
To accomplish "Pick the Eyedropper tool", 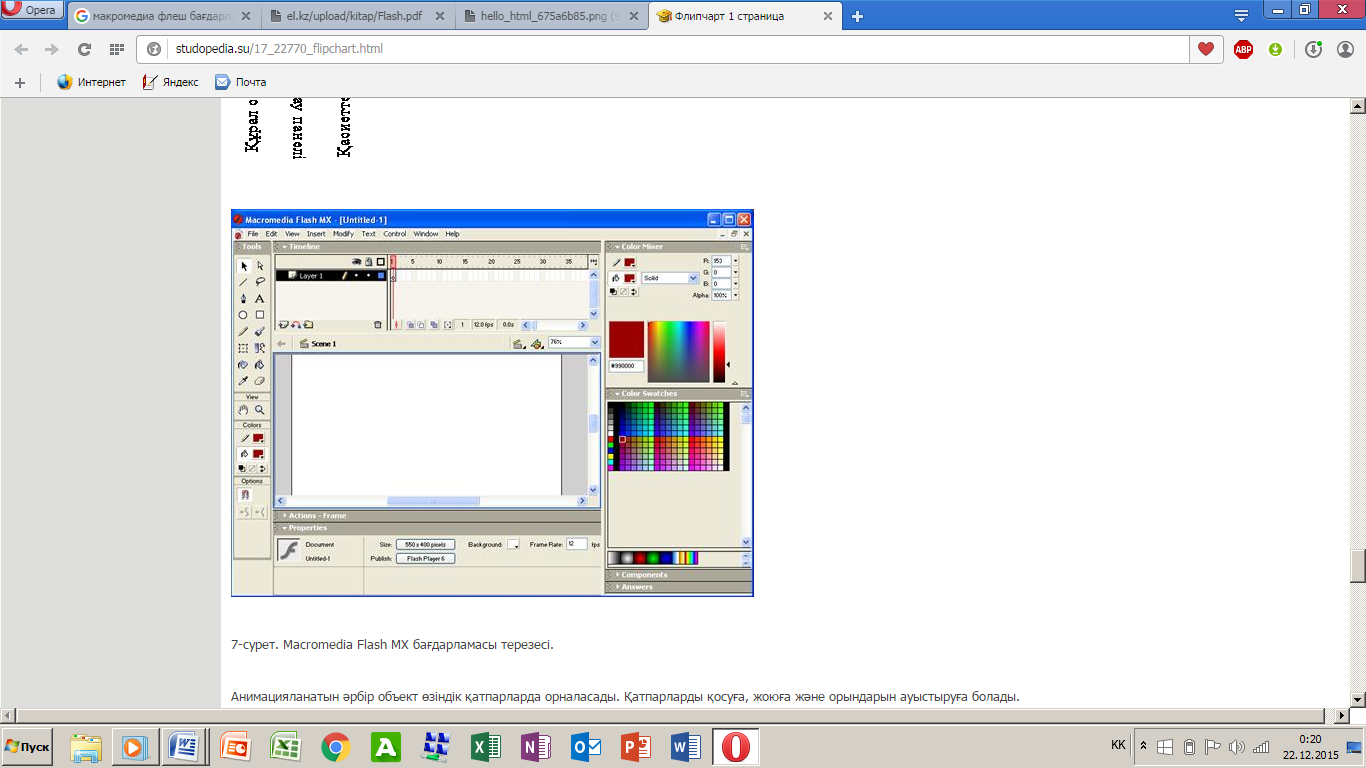I will [x=243, y=381].
